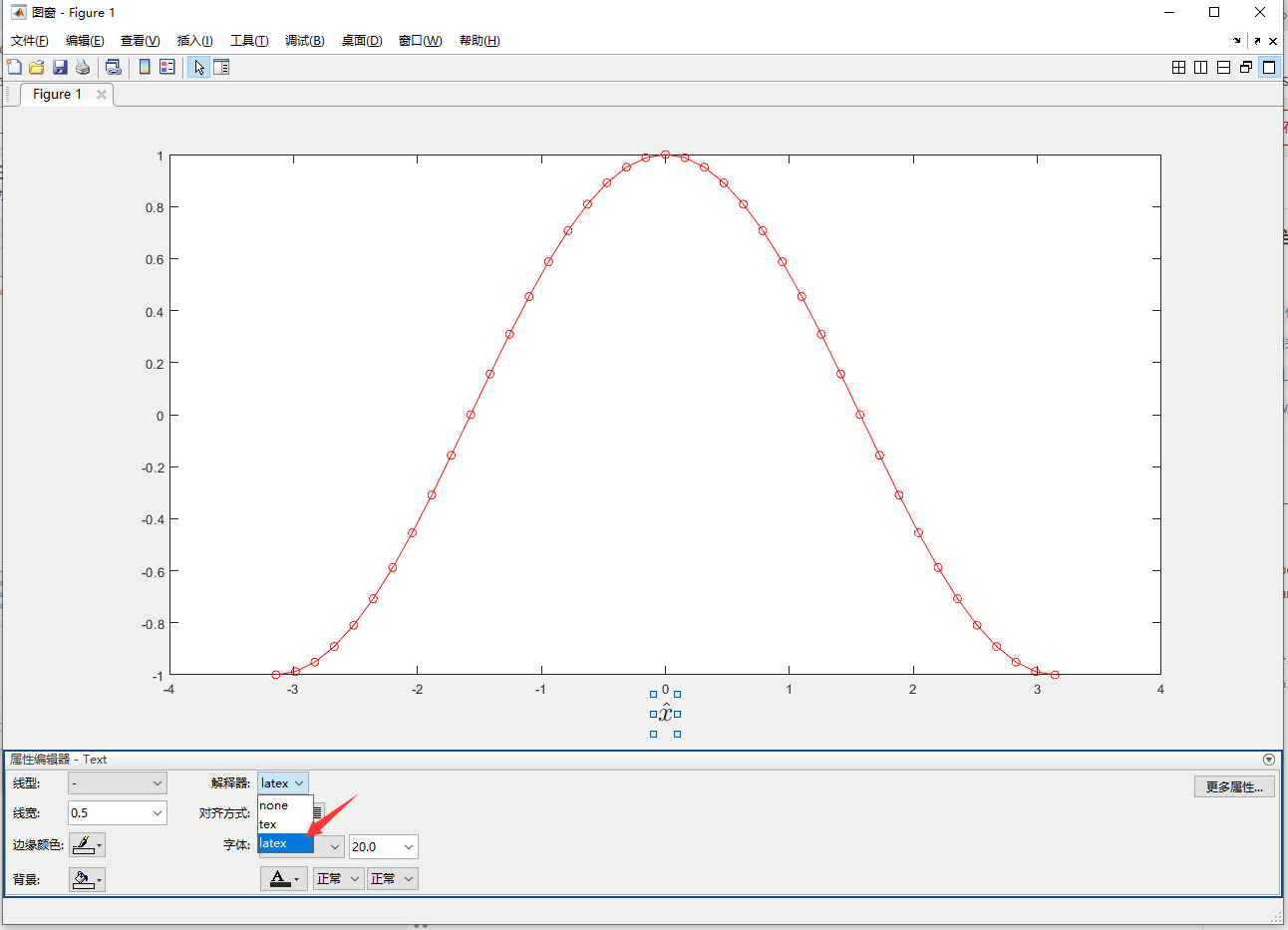Open the 插入(I) menu
This screenshot has width=1288, height=930.
(194, 41)
